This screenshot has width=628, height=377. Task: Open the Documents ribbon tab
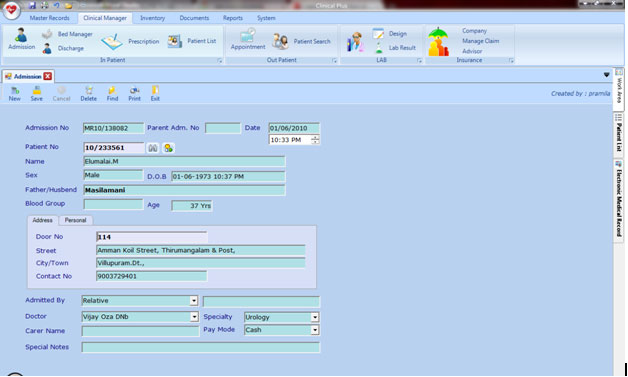[194, 18]
